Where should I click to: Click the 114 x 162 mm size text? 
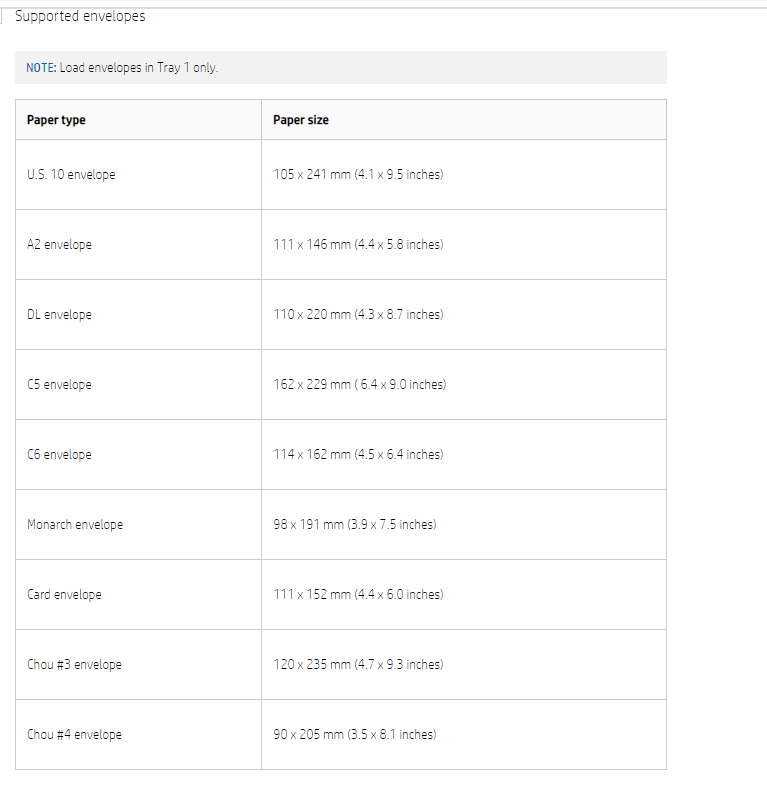click(358, 455)
